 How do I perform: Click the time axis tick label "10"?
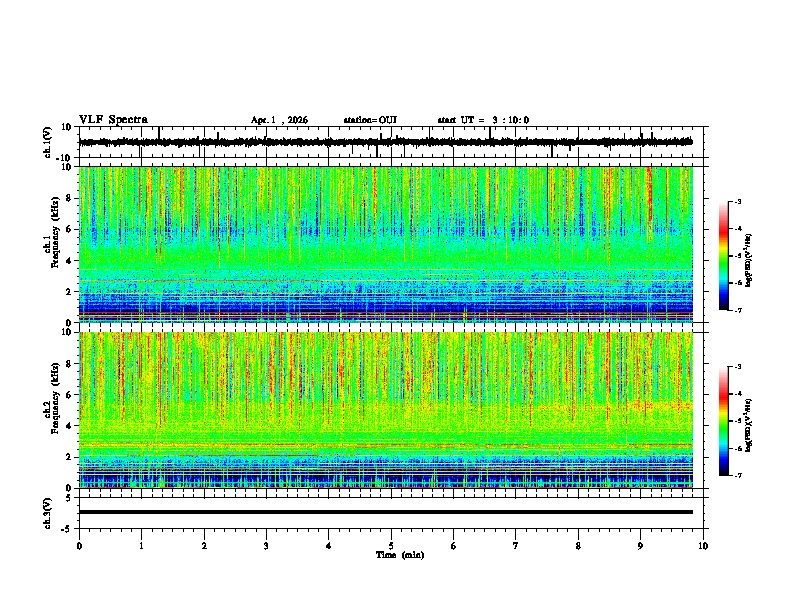[x=703, y=546]
